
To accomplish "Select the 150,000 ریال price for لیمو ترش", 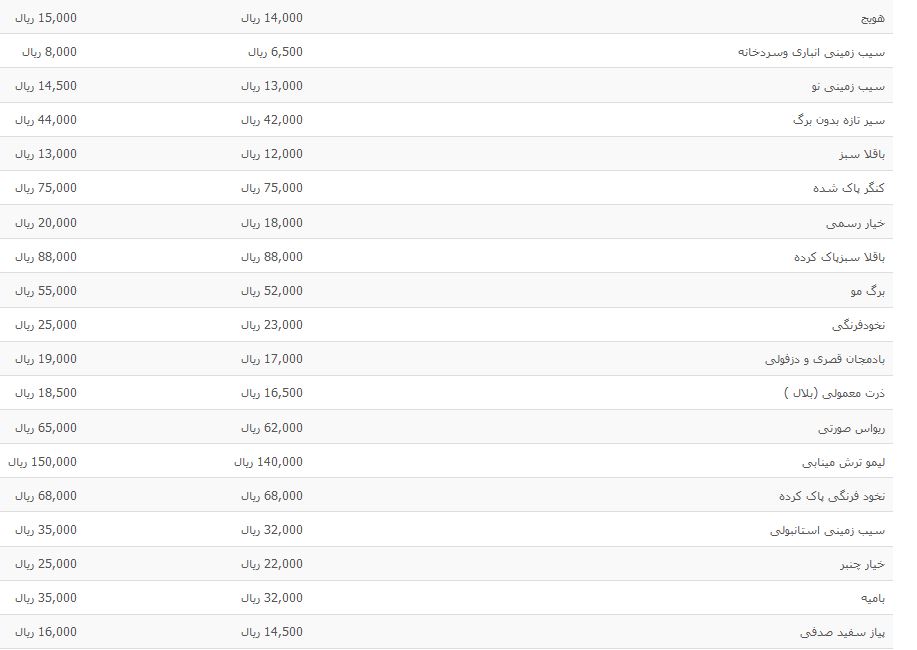I will [42, 462].
